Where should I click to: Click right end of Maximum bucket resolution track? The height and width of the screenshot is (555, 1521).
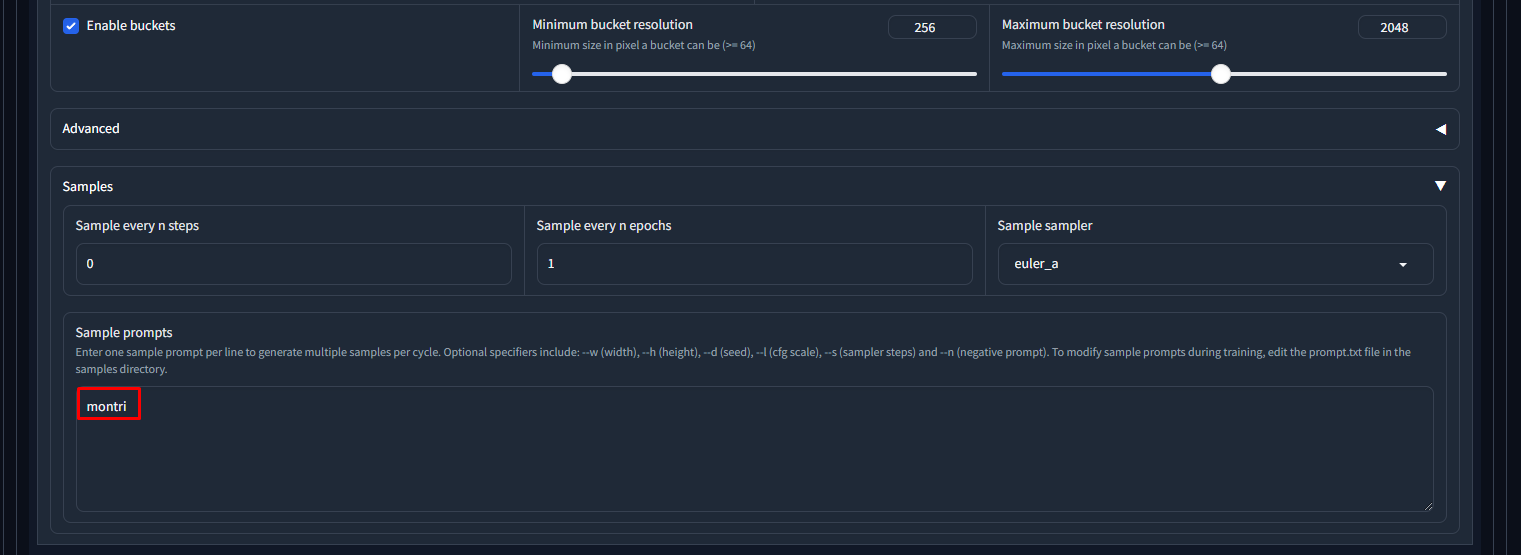tap(1443, 74)
